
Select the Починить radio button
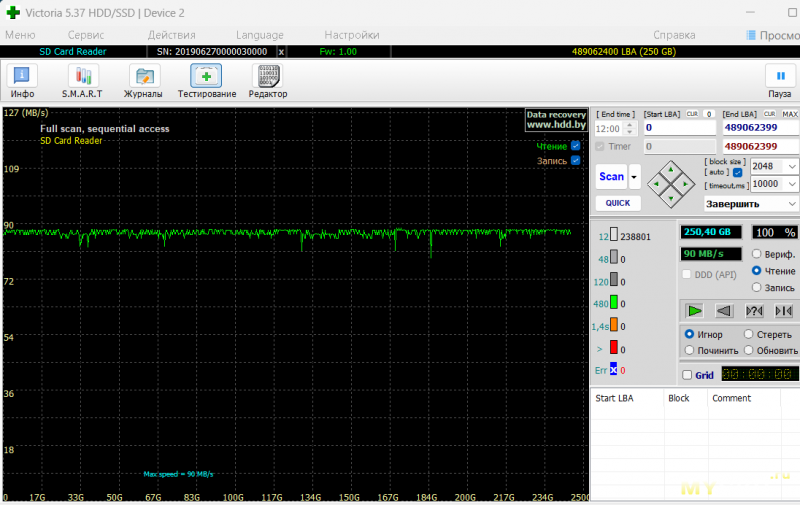689,350
